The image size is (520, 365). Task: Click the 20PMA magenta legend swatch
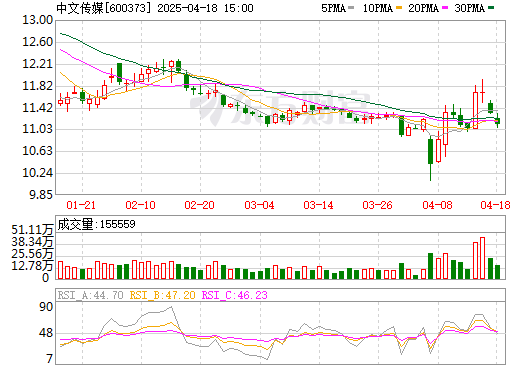click(x=445, y=8)
